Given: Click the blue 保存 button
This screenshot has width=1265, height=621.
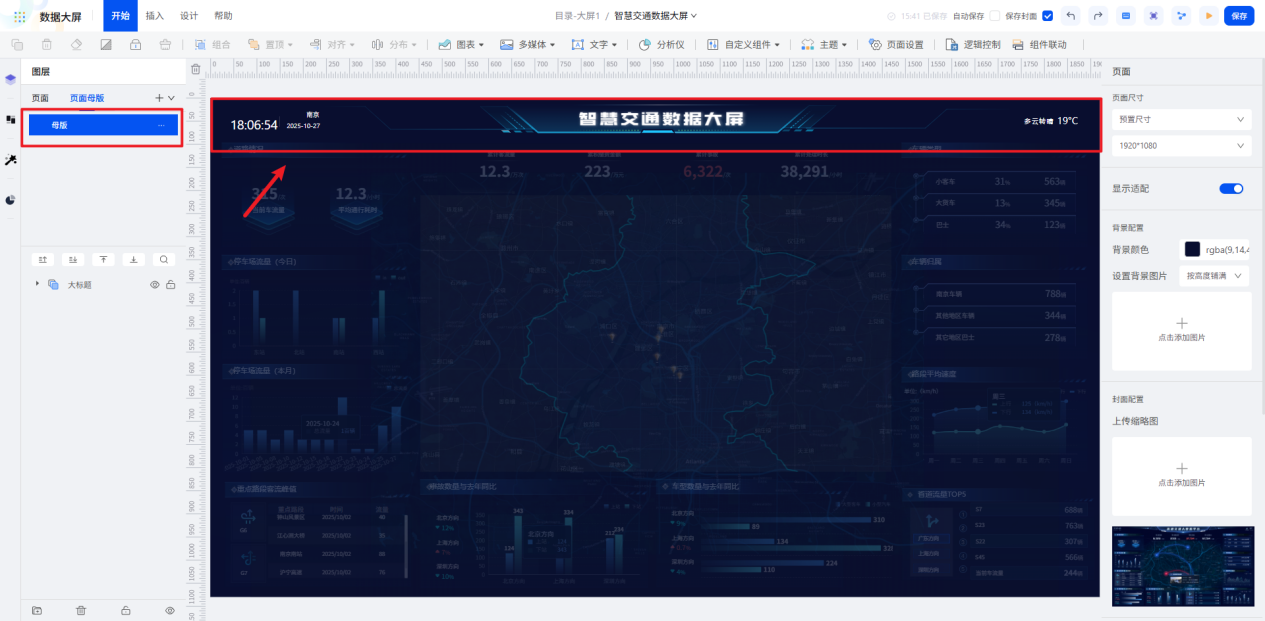Looking at the screenshot, I should click(1239, 16).
